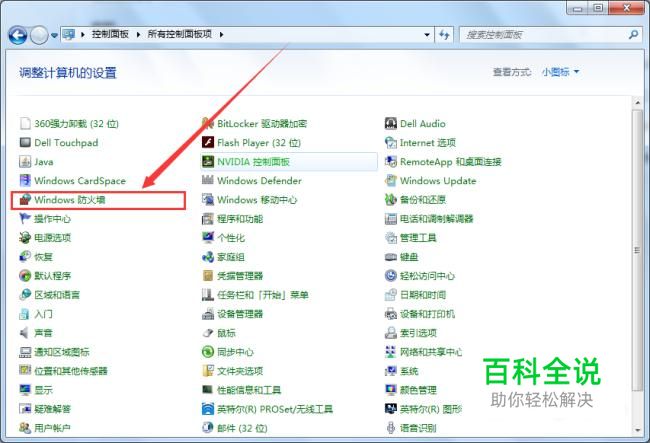
Task: Open the Windows Update icon
Action: pyautogui.click(x=390, y=181)
